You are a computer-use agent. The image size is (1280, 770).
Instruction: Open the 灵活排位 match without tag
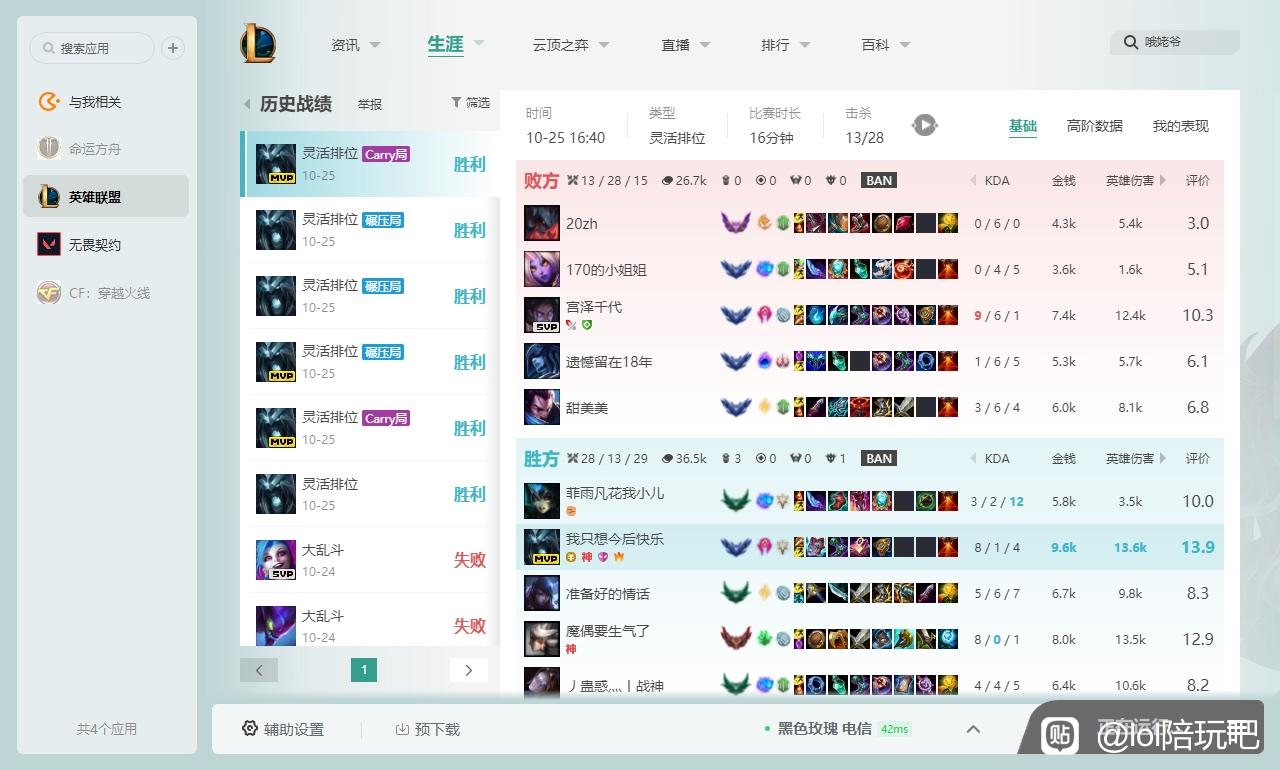click(370, 494)
